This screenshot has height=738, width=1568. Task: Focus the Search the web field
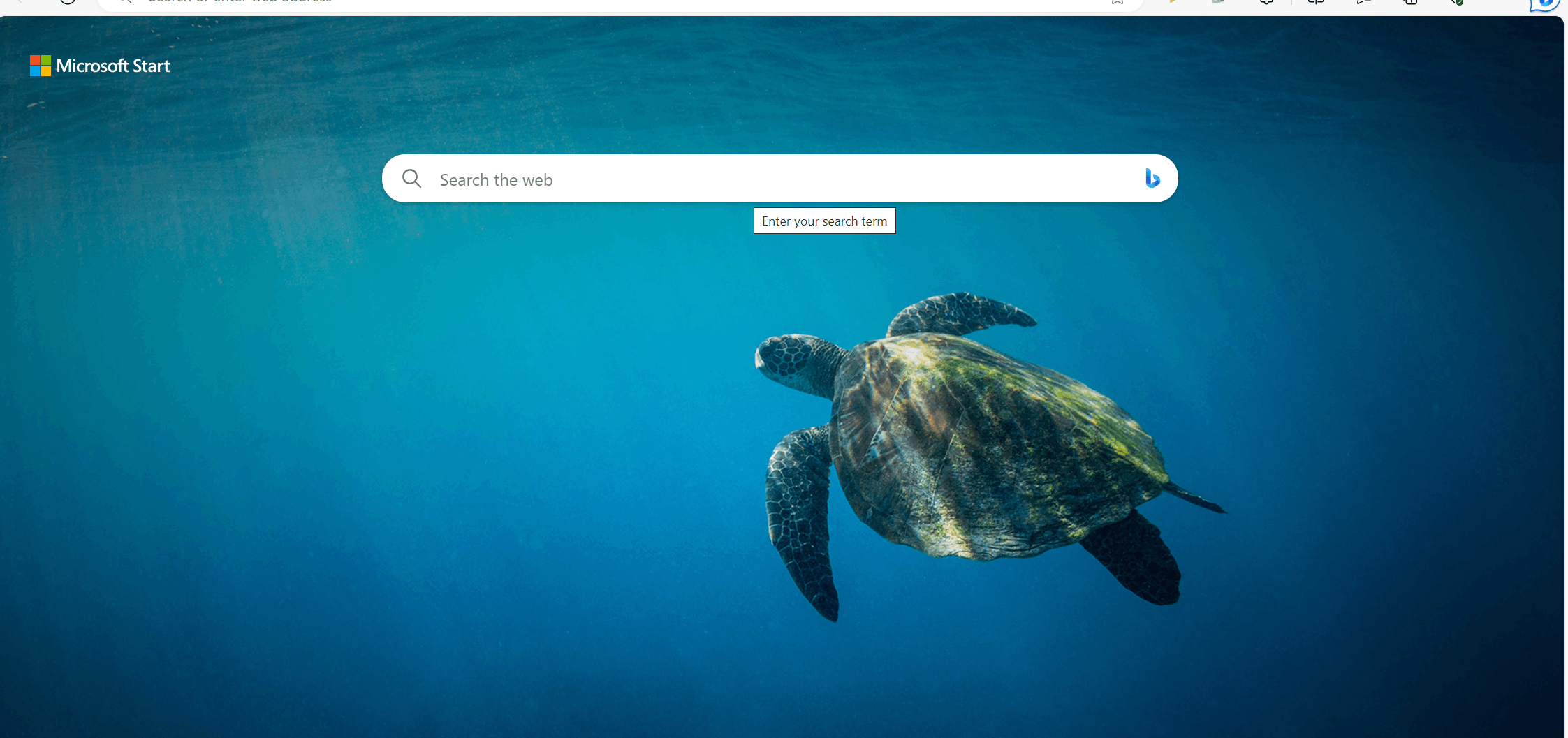[x=779, y=179]
